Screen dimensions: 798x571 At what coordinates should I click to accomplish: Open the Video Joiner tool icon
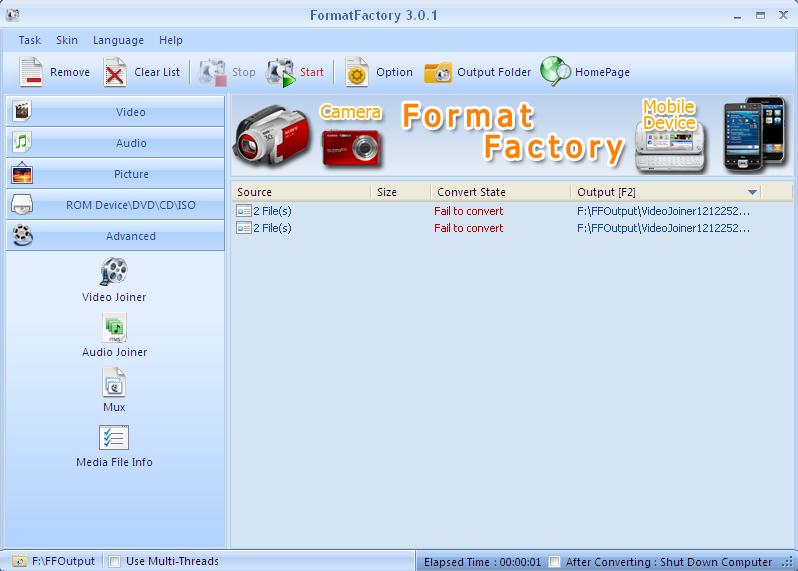click(113, 271)
